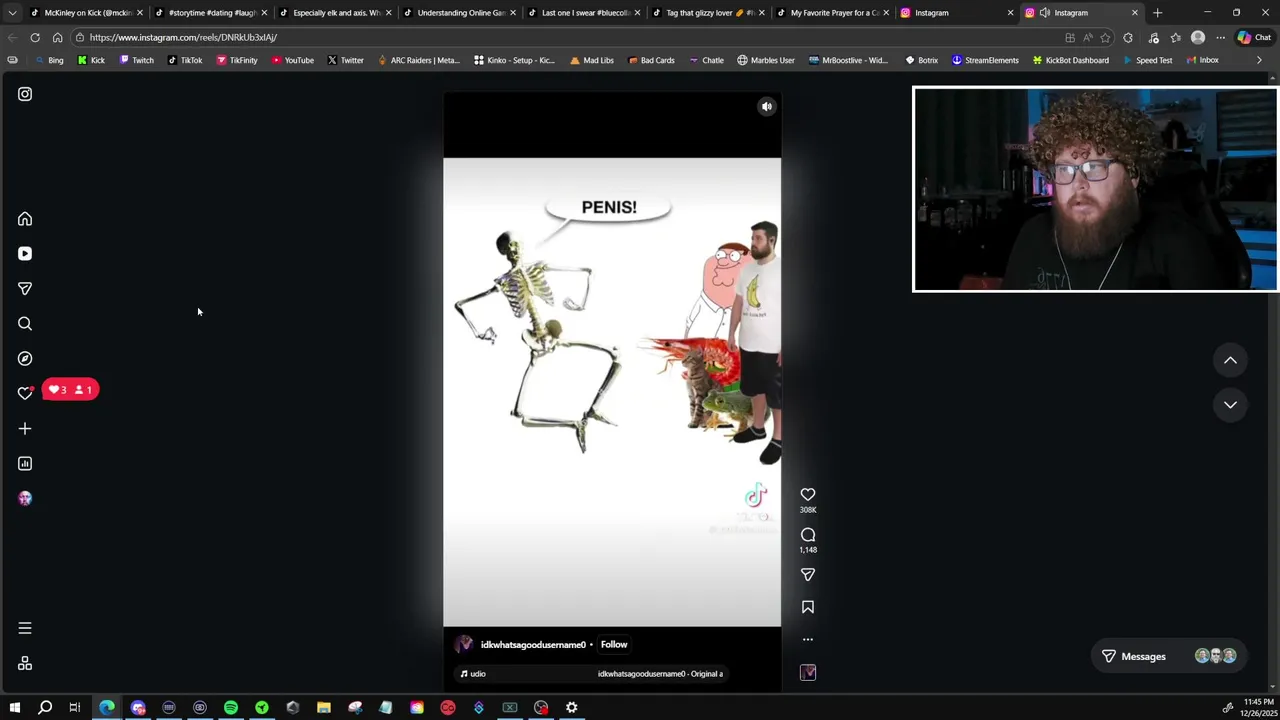The width and height of the screenshot is (1280, 720).
Task: Share the reel with the paper-plane icon
Action: pos(808,575)
